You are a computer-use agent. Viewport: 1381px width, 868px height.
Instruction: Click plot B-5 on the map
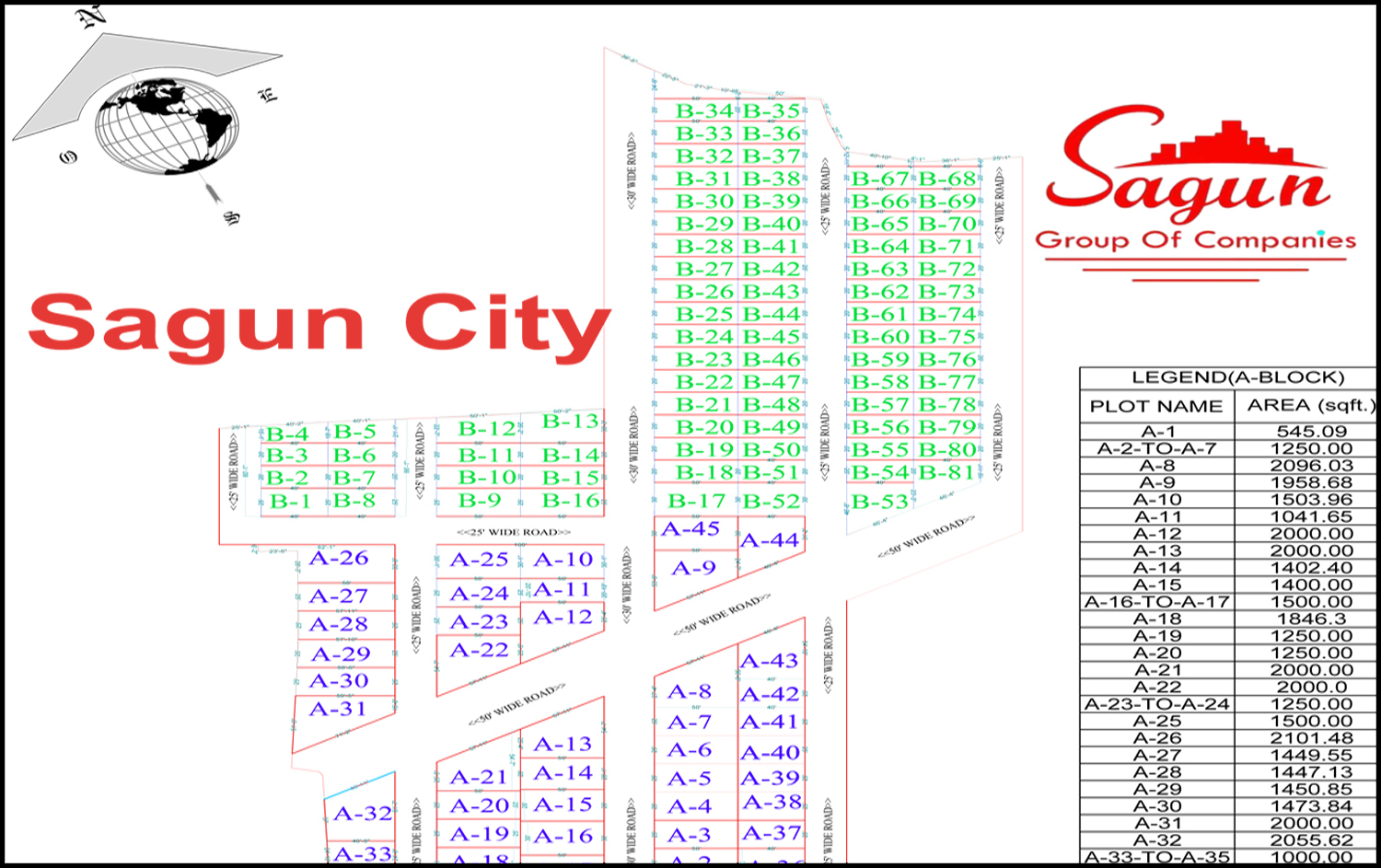click(x=354, y=432)
